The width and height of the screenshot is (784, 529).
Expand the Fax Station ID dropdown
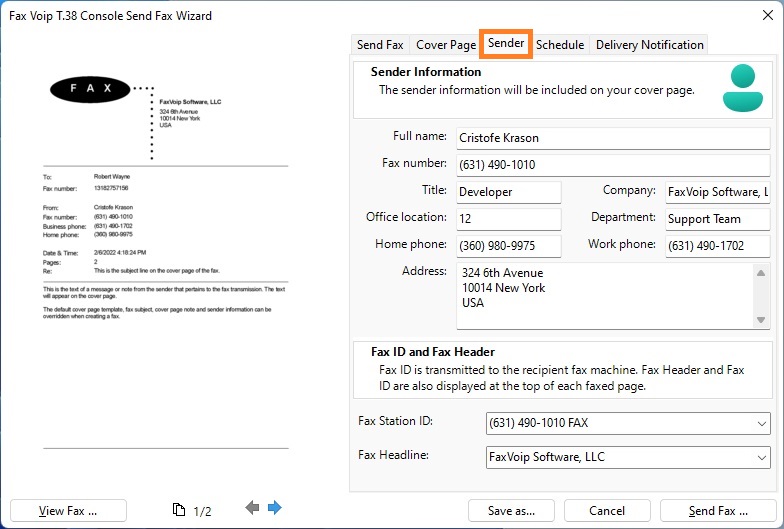762,424
